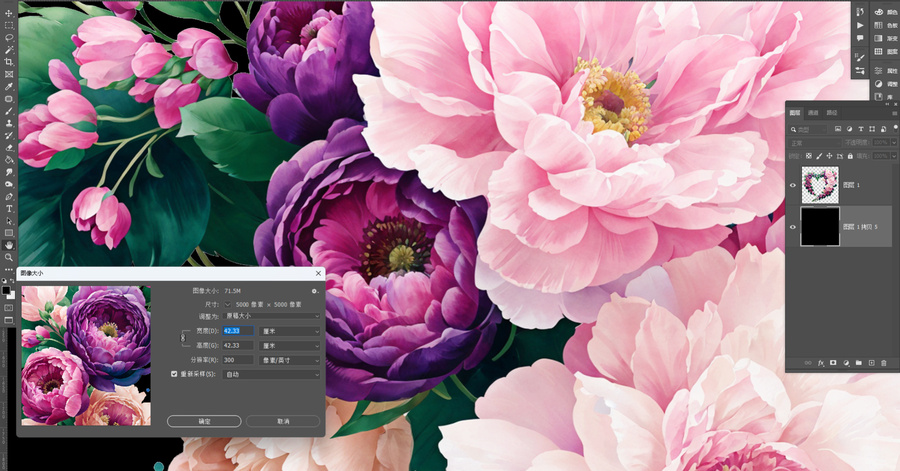900x471 pixels.
Task: Select the Brush tool
Action: pyautogui.click(x=9, y=111)
